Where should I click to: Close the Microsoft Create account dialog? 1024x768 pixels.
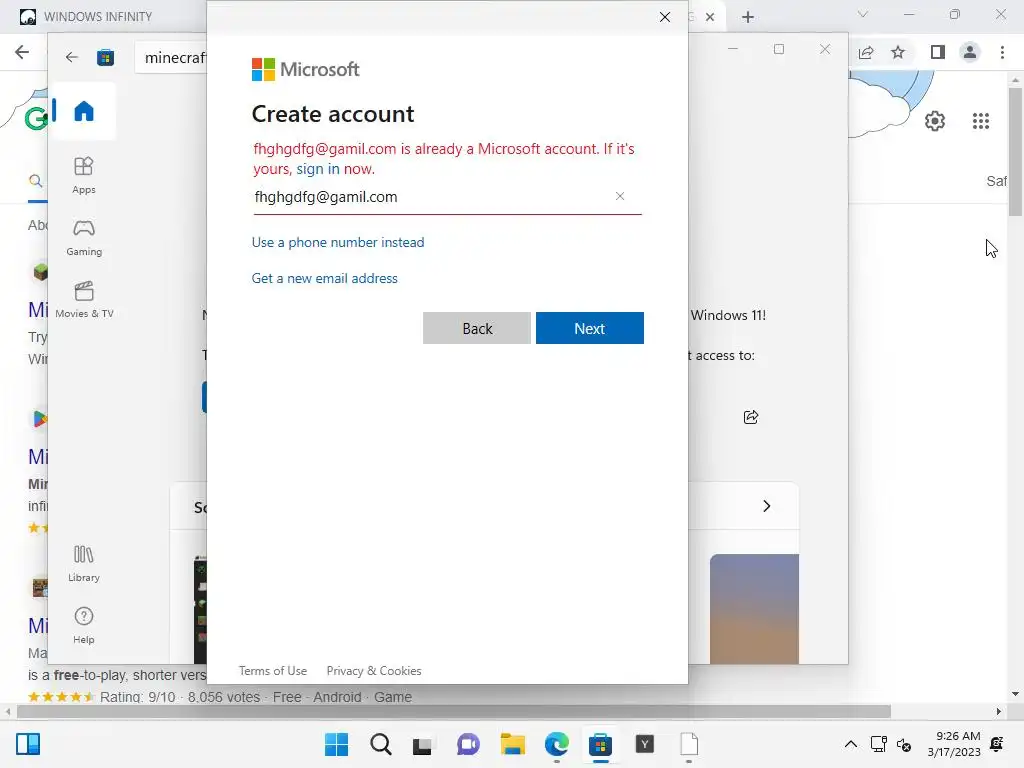[x=665, y=17]
